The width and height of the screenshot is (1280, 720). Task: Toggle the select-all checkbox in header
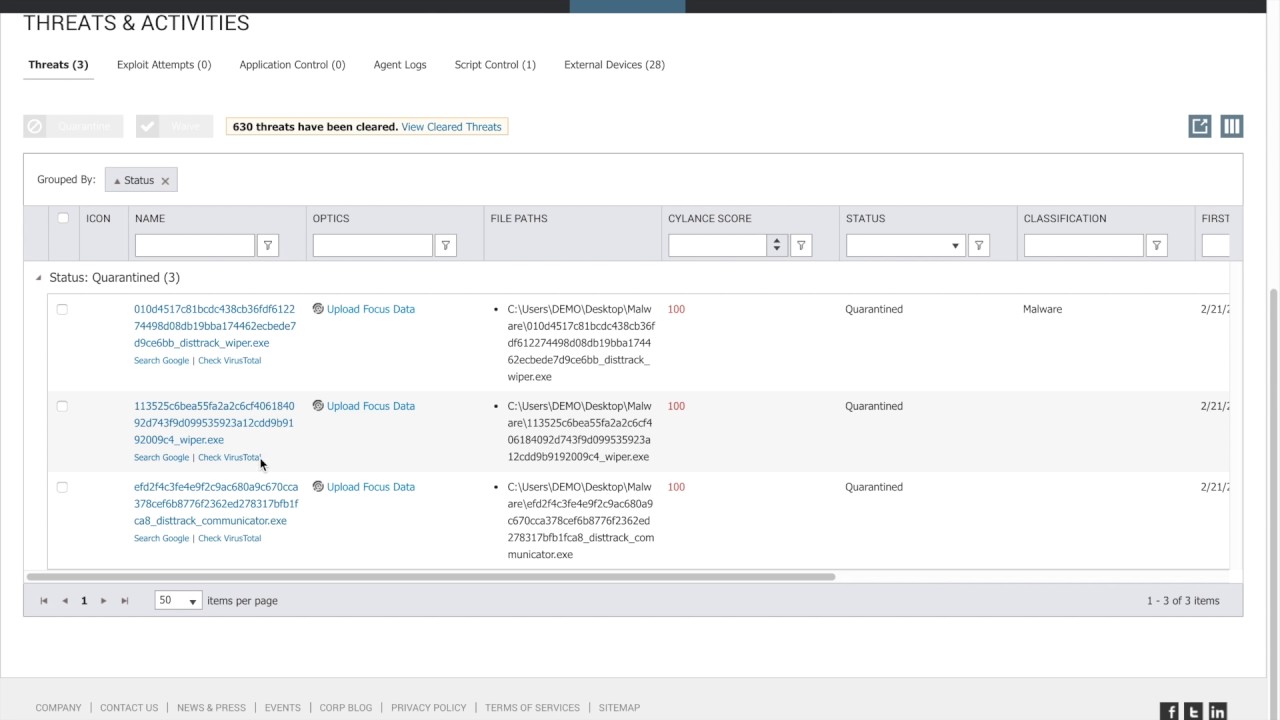63,218
